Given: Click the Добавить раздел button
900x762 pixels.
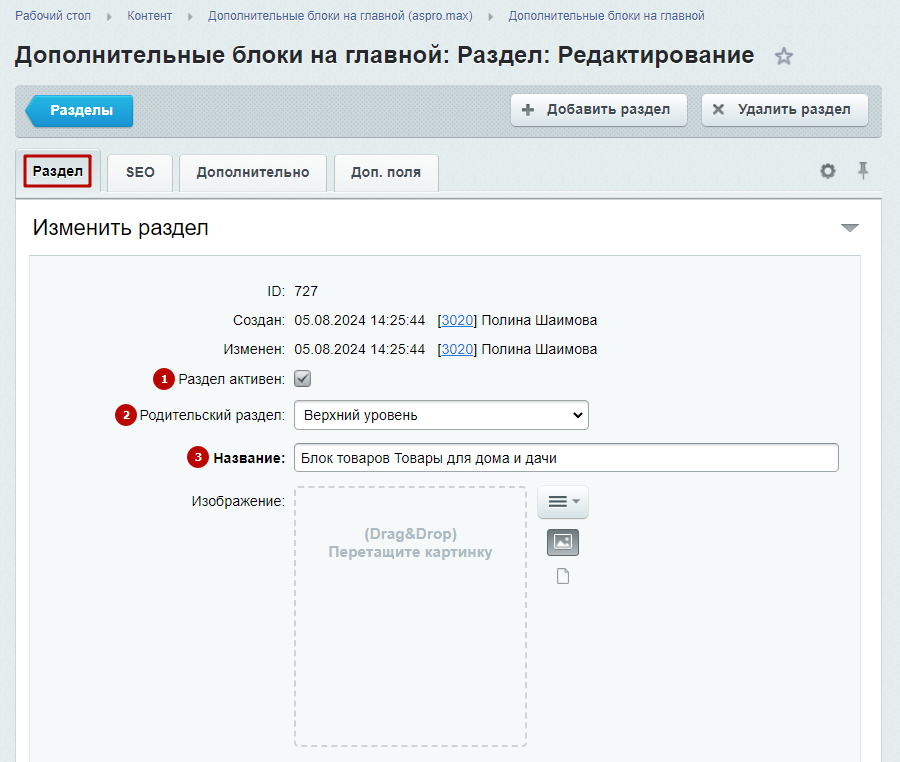Looking at the screenshot, I should pos(599,110).
